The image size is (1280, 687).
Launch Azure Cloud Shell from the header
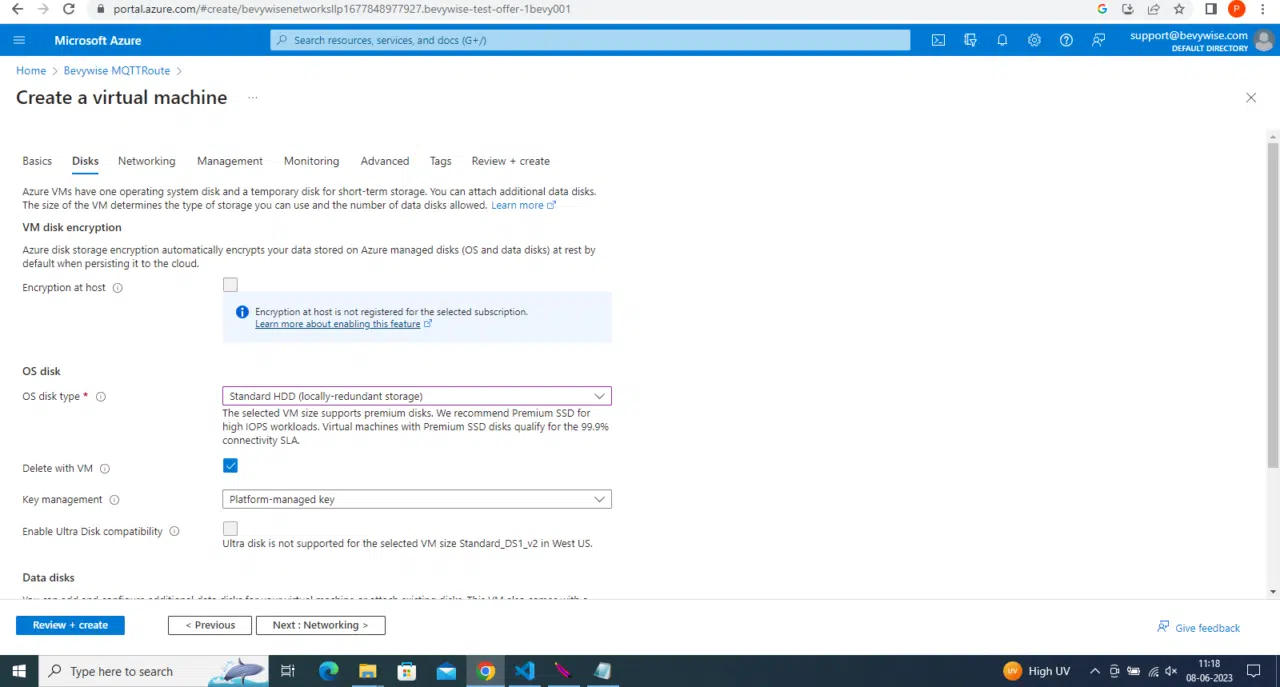(x=938, y=40)
